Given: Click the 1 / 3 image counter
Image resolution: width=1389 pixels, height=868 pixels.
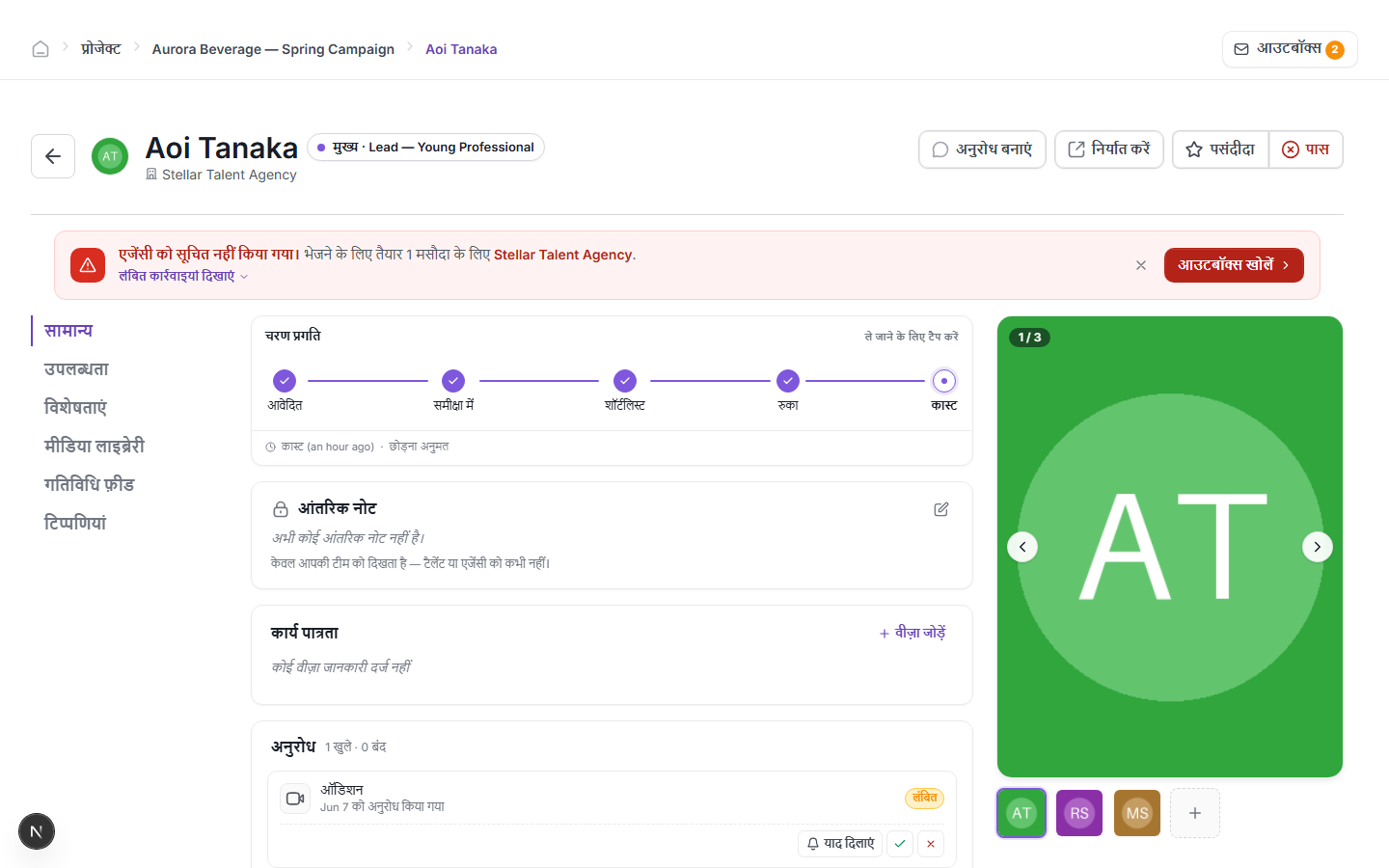Looking at the screenshot, I should tap(1030, 338).
